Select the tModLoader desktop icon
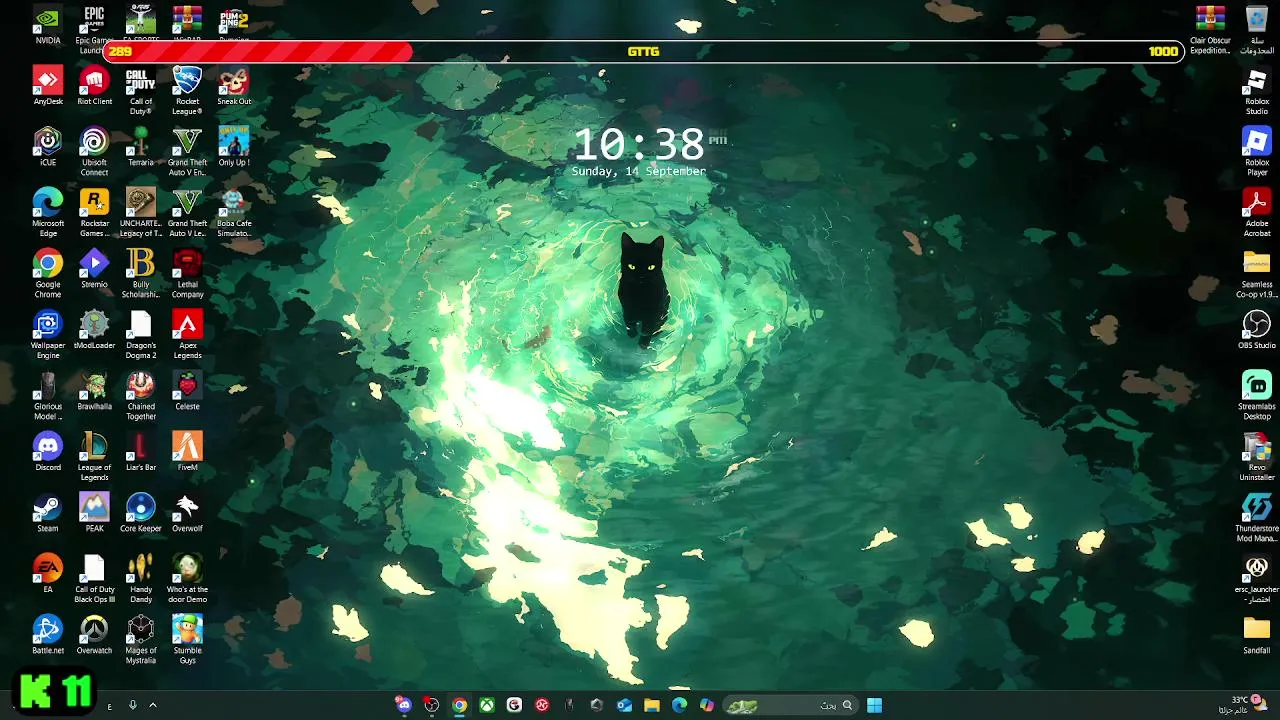Image resolution: width=1280 pixels, height=720 pixels. click(94, 330)
